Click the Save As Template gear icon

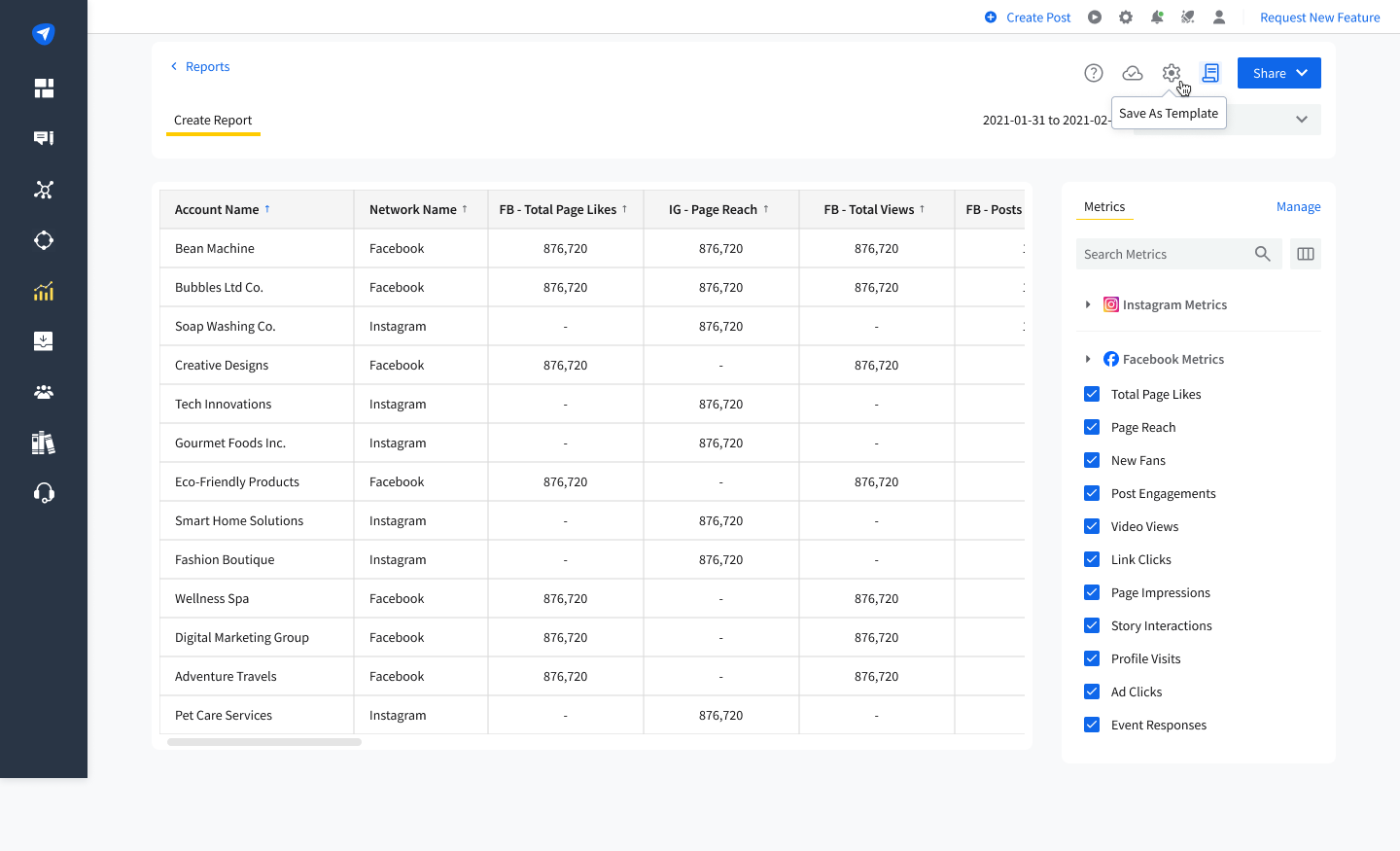(1172, 73)
